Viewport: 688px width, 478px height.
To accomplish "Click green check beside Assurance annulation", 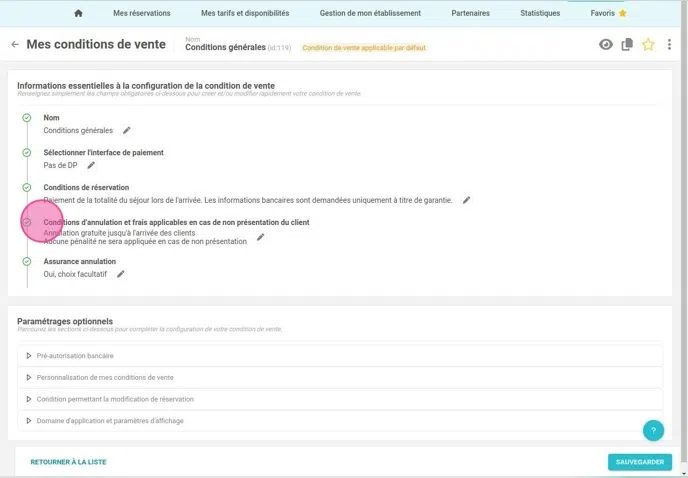I will tap(27, 261).
